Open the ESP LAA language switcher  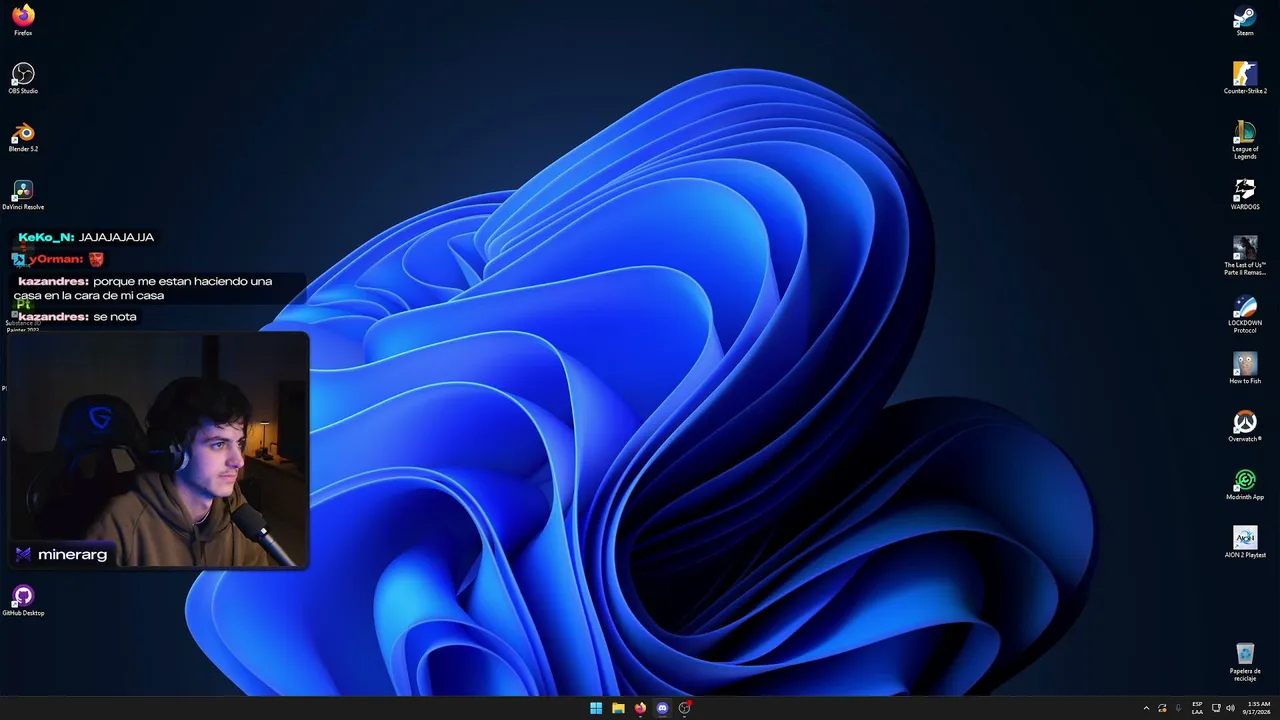tap(1197, 708)
